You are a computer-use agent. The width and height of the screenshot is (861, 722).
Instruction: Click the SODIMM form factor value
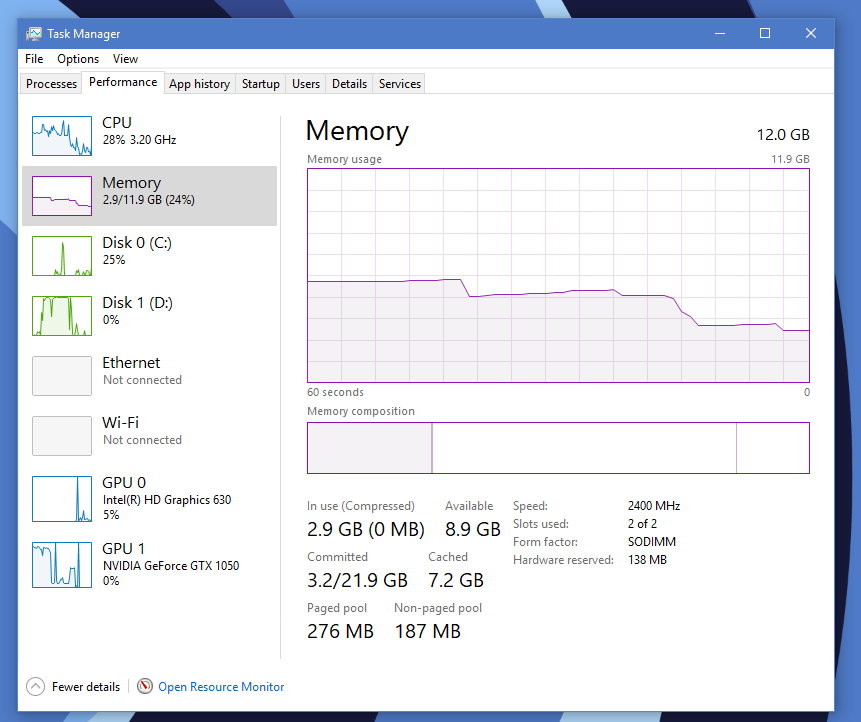click(x=652, y=542)
